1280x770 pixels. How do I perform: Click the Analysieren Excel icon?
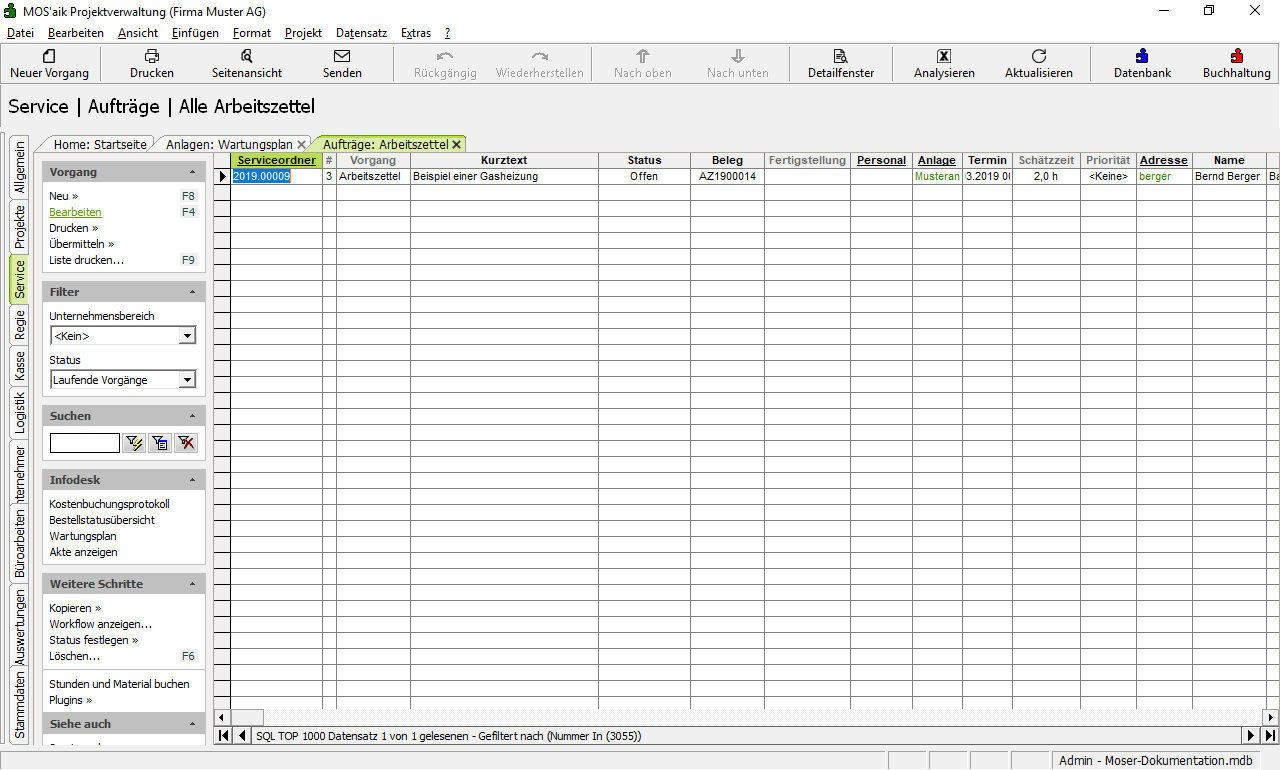[x=943, y=56]
